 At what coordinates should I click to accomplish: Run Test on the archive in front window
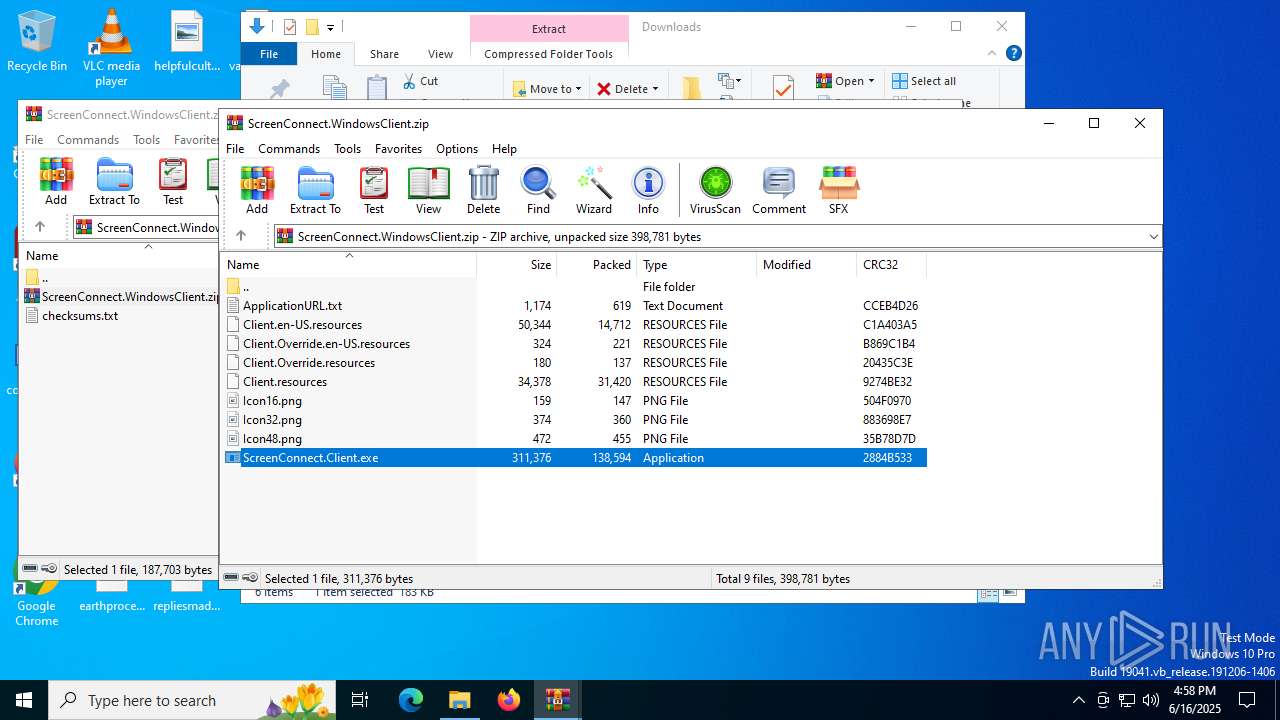pyautogui.click(x=374, y=190)
